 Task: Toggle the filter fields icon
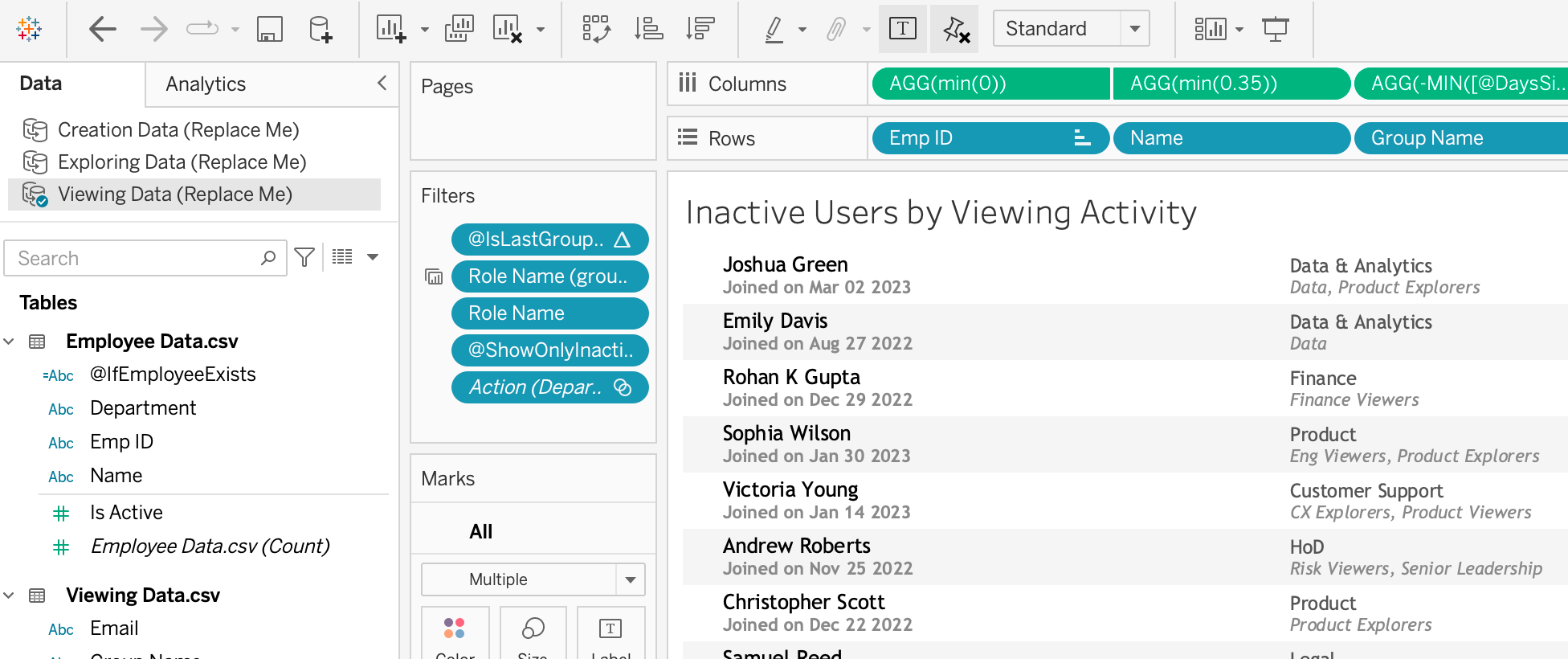click(304, 257)
